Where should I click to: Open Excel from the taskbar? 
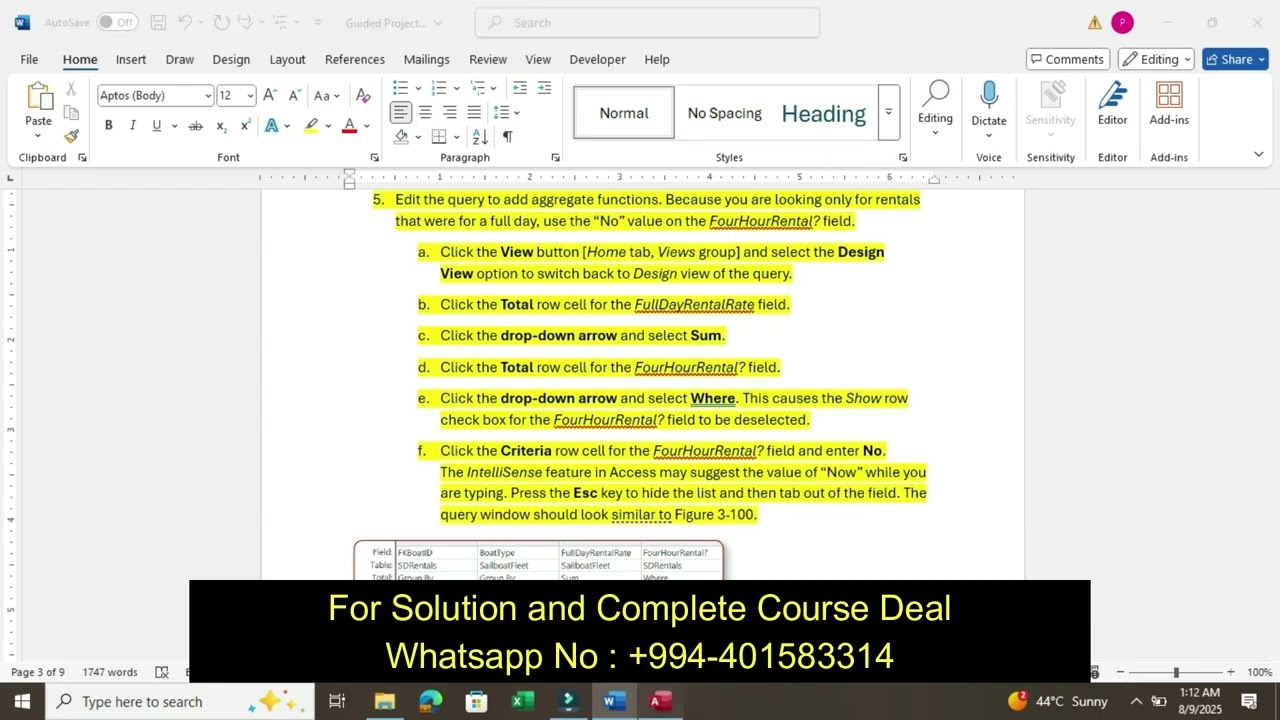pos(523,701)
